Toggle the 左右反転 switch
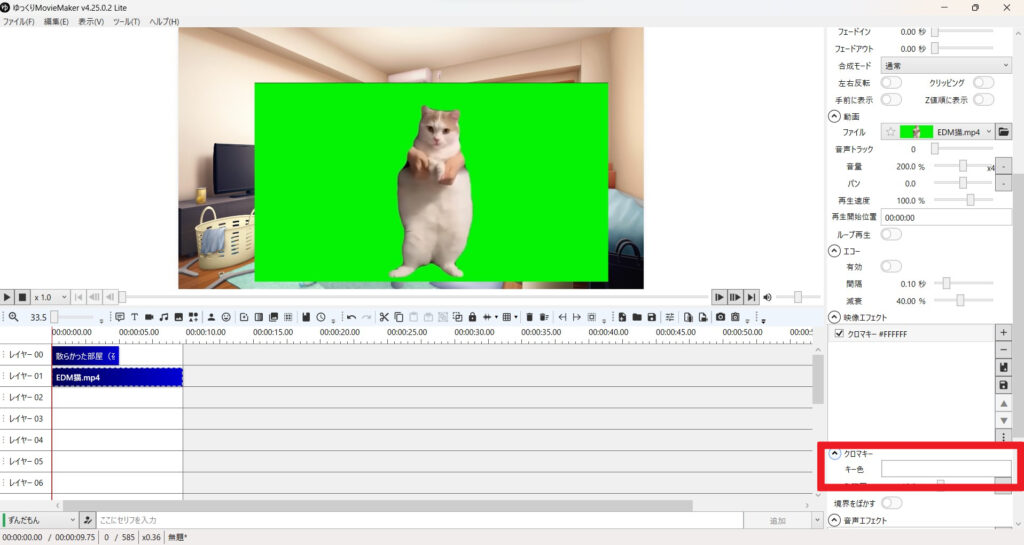The image size is (1024, 545). 891,83
